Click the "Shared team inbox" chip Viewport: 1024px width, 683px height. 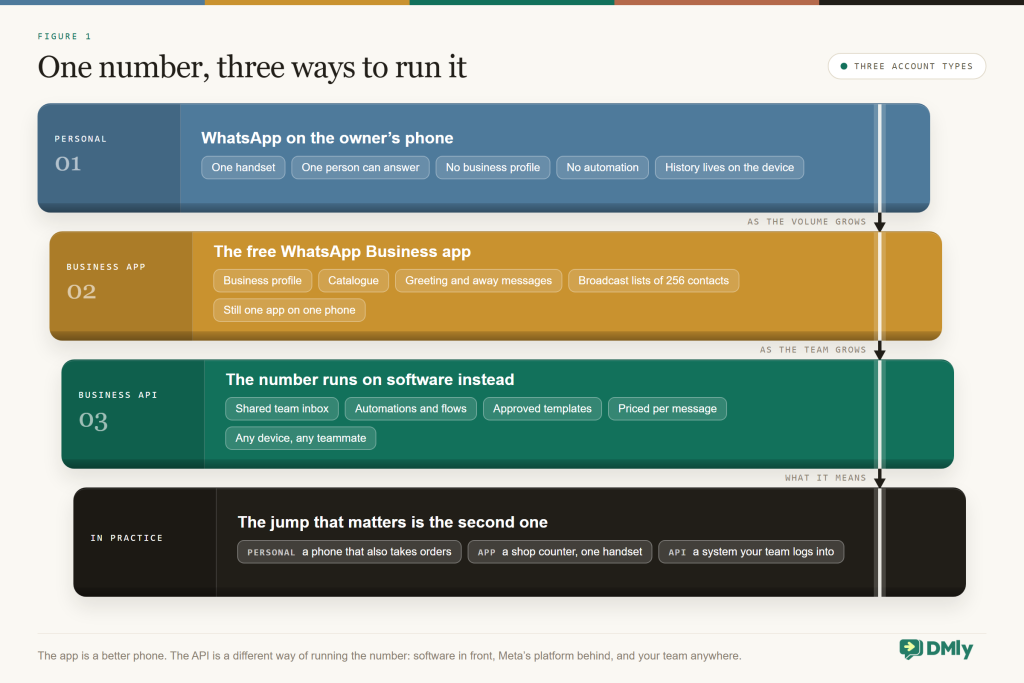(282, 409)
